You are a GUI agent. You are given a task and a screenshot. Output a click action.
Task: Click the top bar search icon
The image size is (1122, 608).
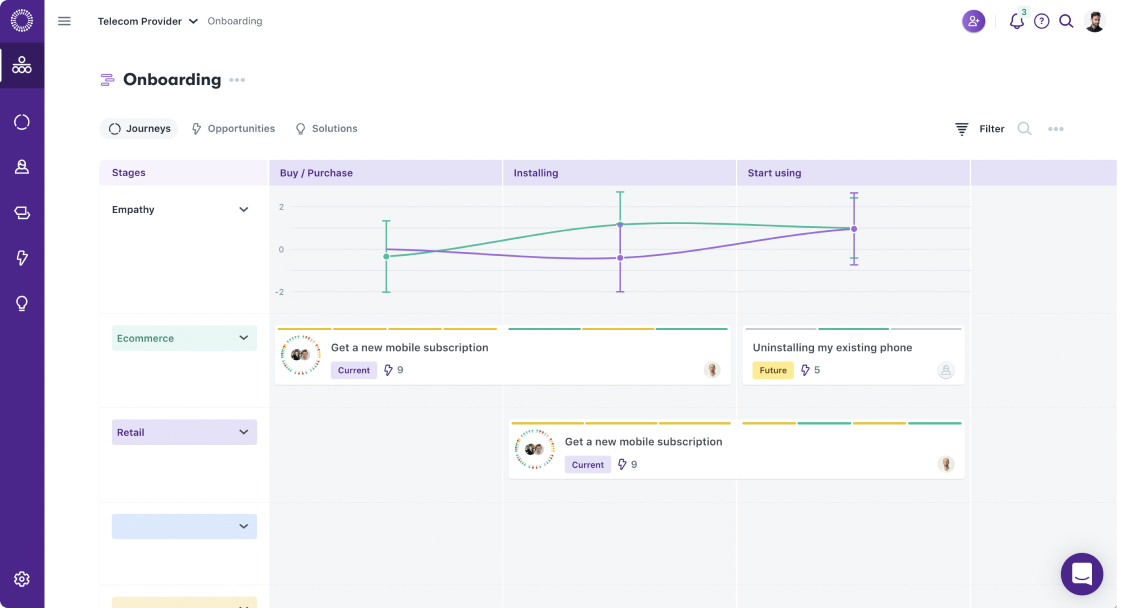[1066, 21]
